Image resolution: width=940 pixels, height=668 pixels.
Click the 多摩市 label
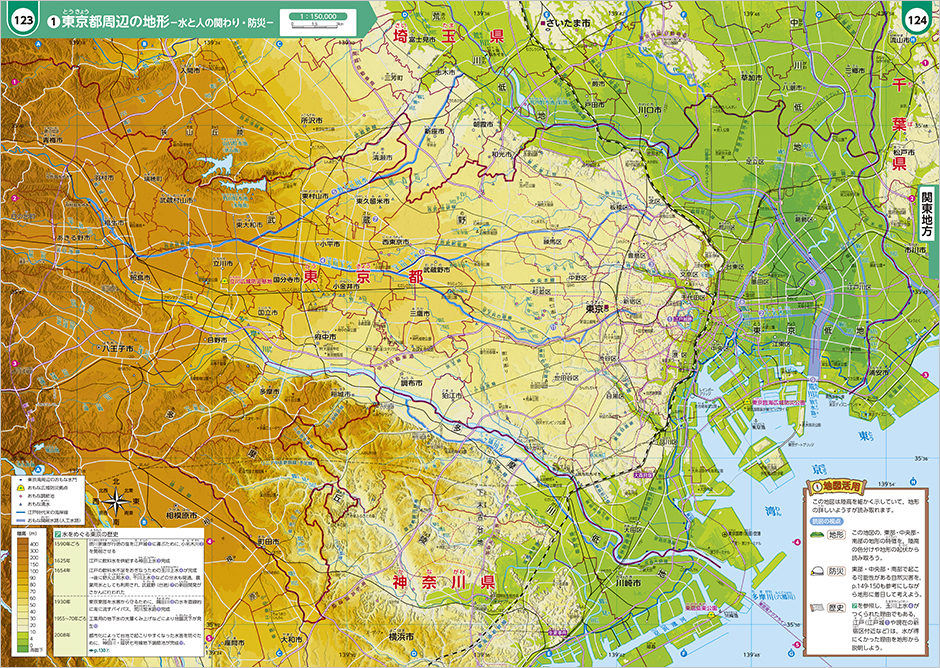pyautogui.click(x=270, y=391)
